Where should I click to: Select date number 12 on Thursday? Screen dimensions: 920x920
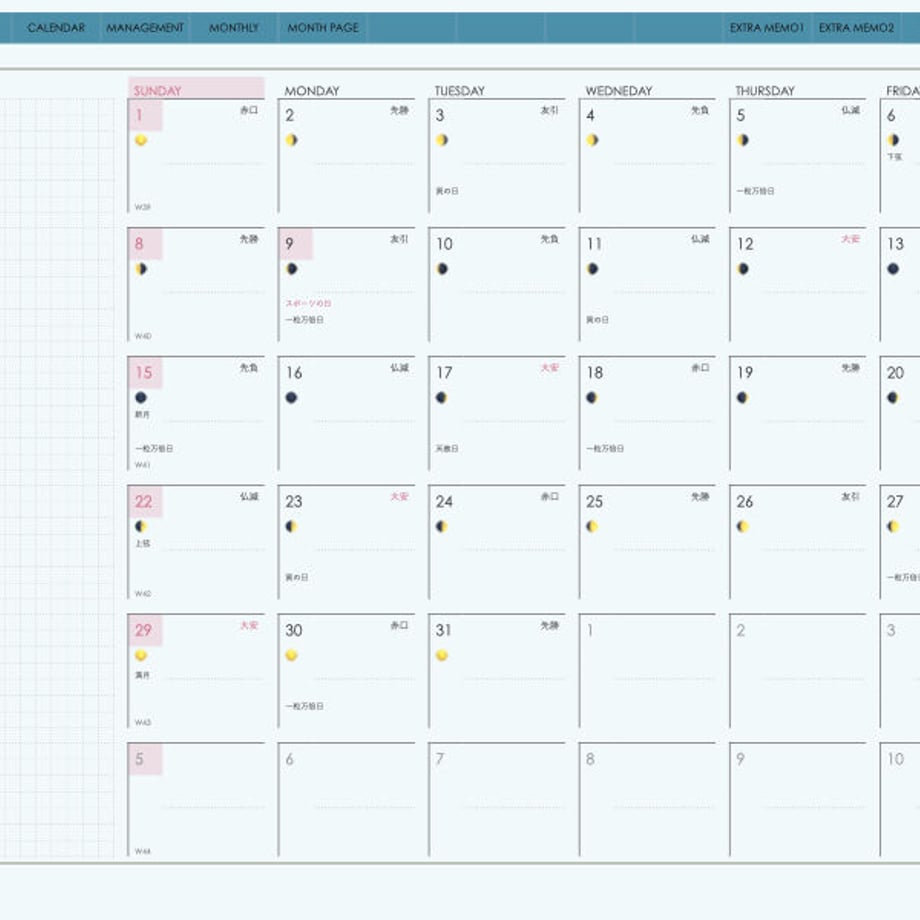tap(745, 243)
